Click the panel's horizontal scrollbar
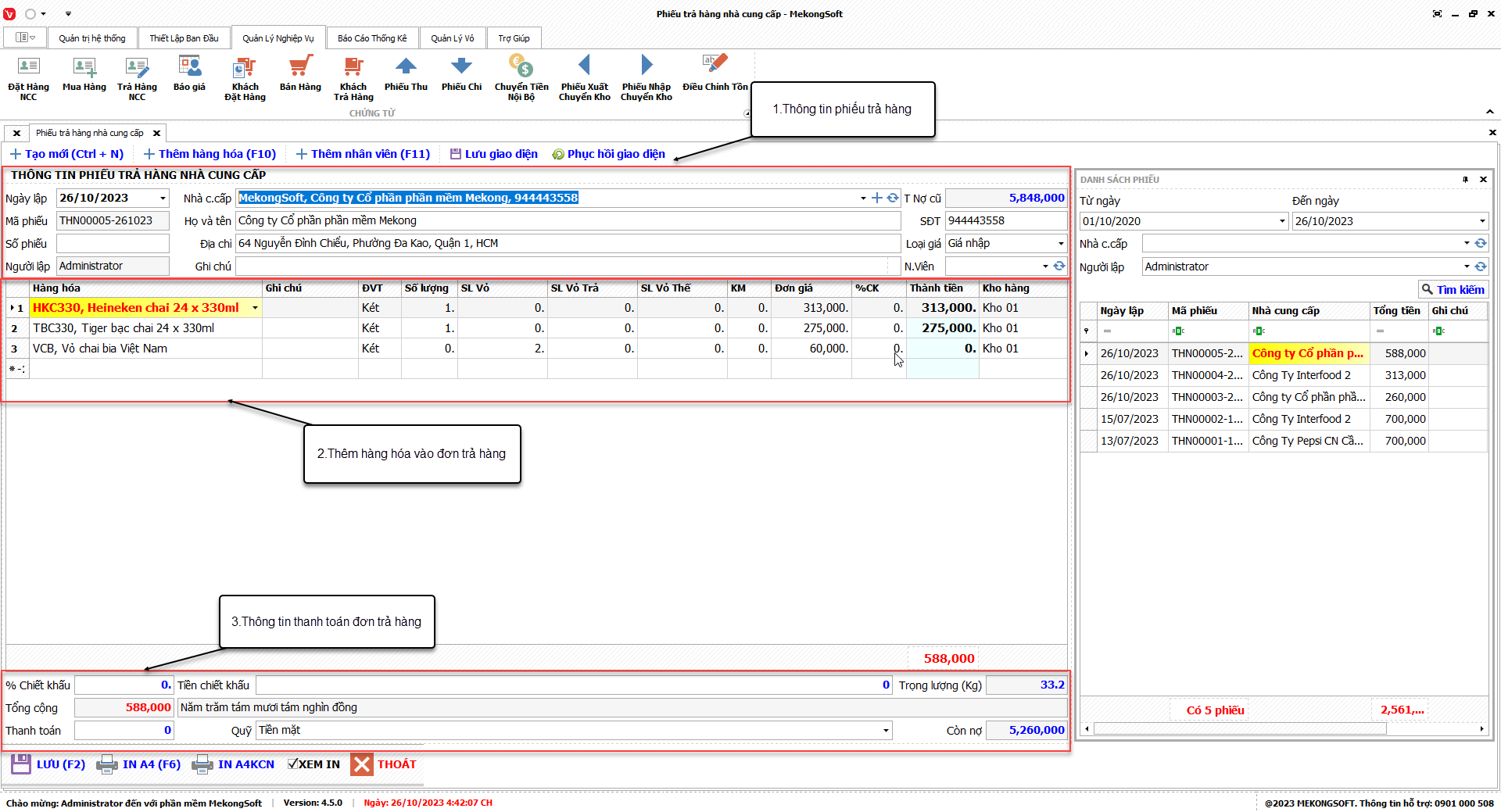This screenshot has height=812, width=1501. 1239,729
